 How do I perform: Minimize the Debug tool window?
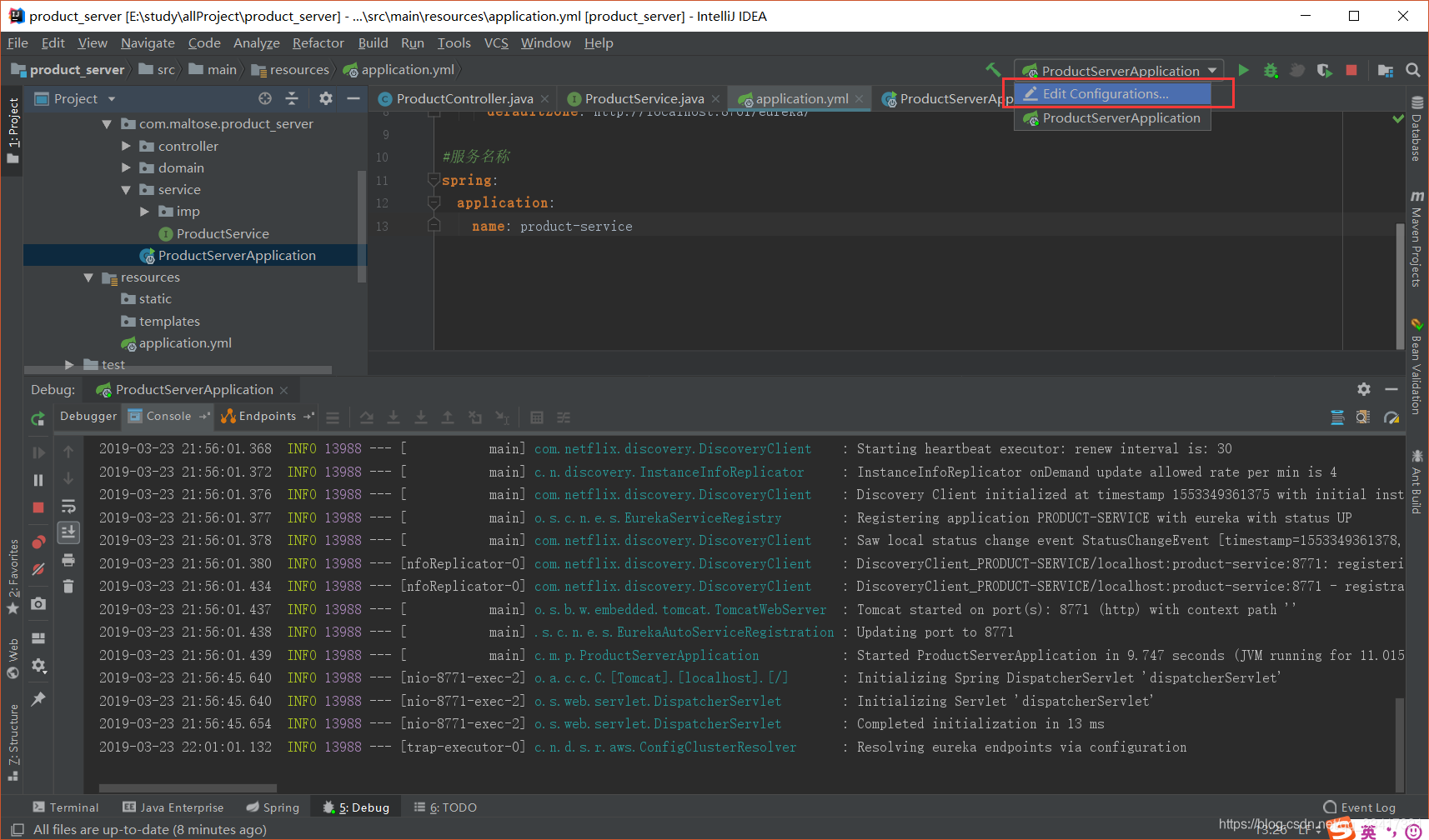(1391, 389)
